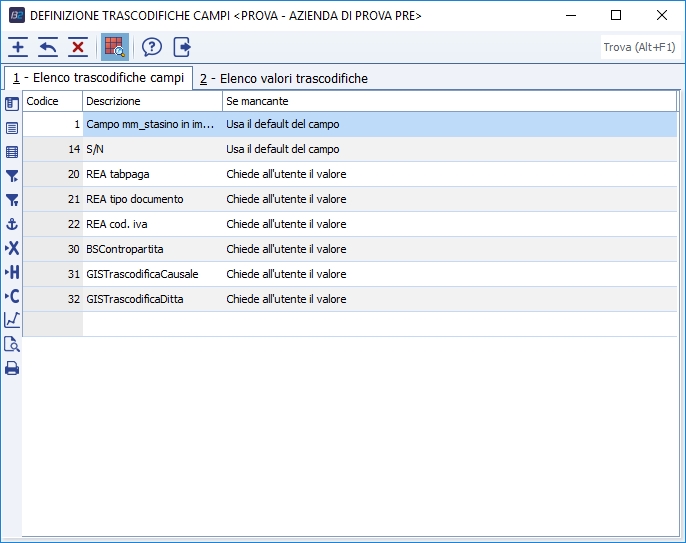Open help with the question mark icon
Viewport: 686px width, 543px height.
point(152,47)
